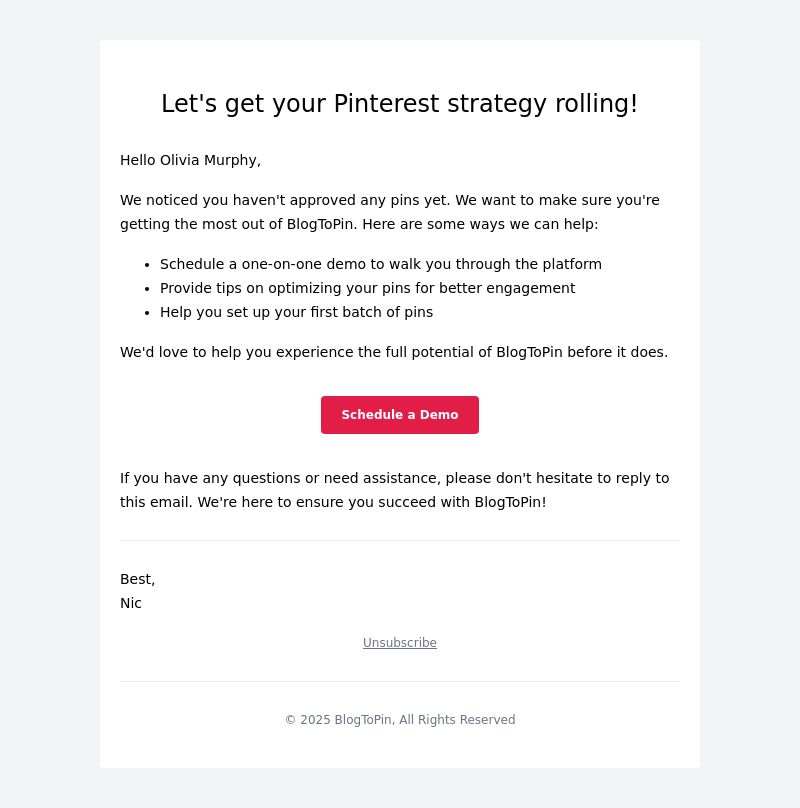Viewport: 800px width, 808px height.
Task: Select the Hello Olivia Murphy greeting
Action: click(x=190, y=160)
